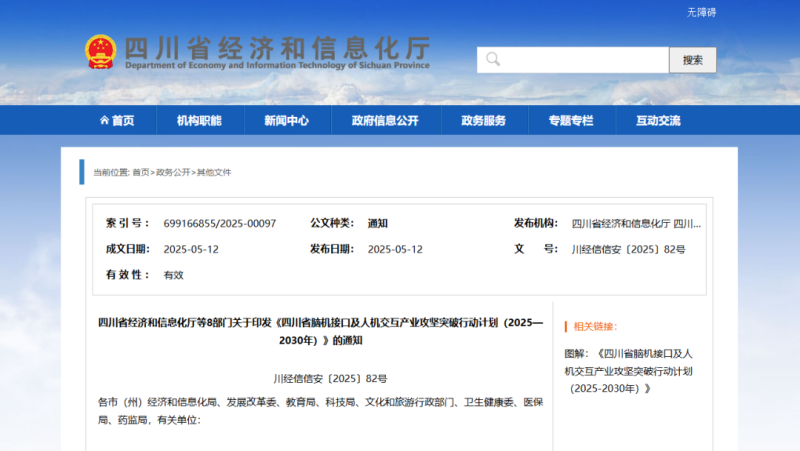Go to 新闻中心 in navigation bar
The width and height of the screenshot is (800, 451).
tap(286, 121)
